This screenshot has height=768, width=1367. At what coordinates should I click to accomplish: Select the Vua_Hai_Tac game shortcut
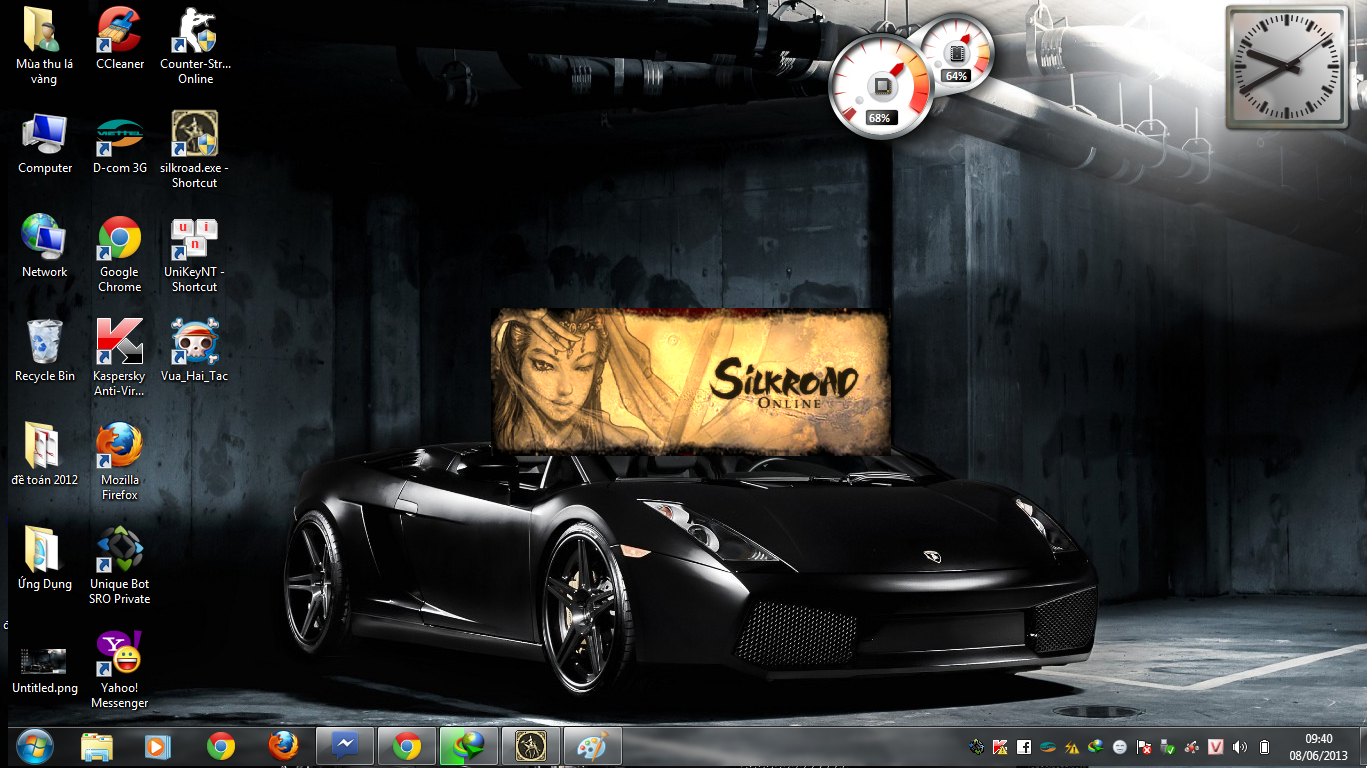click(x=195, y=350)
